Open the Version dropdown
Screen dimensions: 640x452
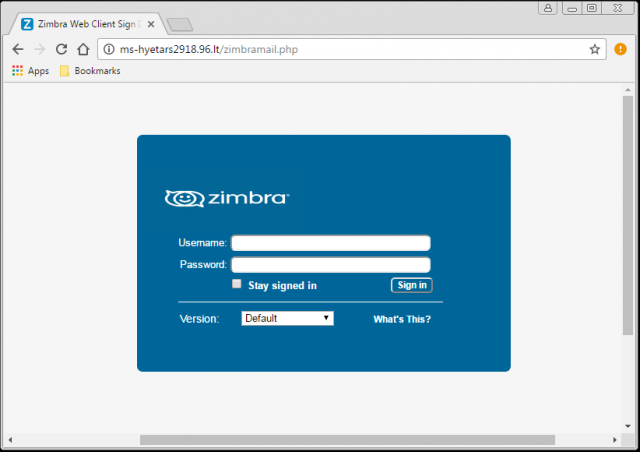(287, 318)
